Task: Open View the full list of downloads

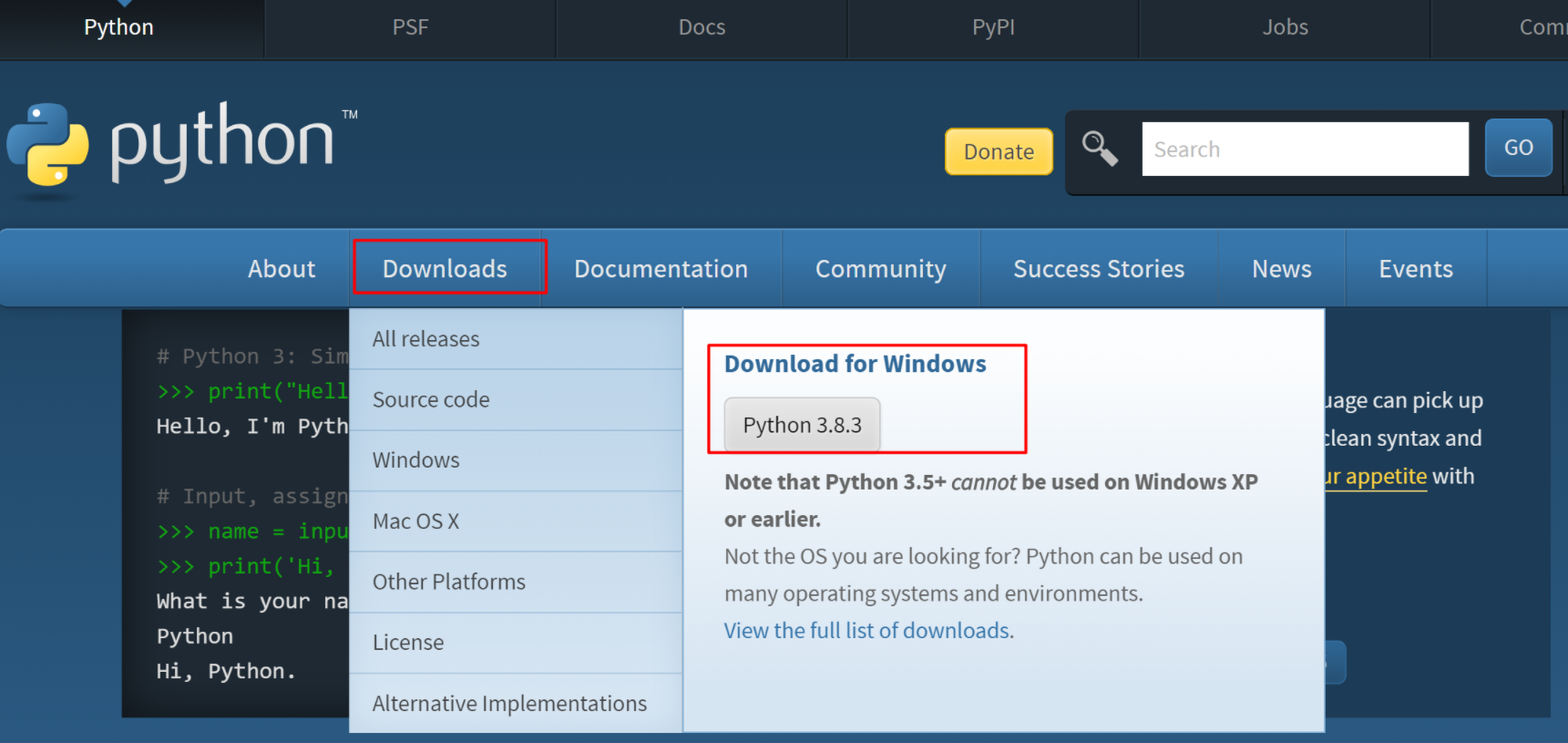Action: pyautogui.click(x=866, y=631)
